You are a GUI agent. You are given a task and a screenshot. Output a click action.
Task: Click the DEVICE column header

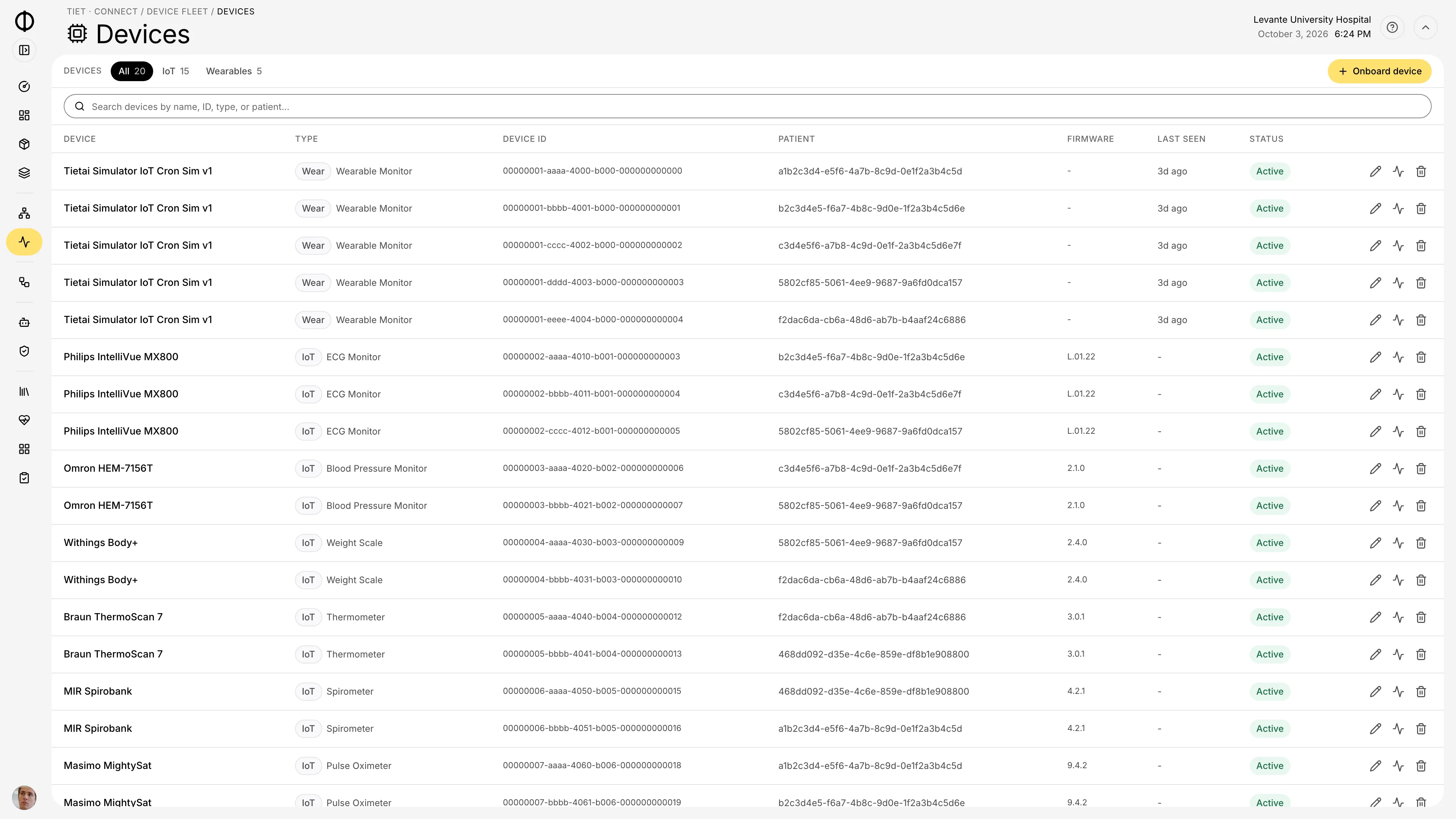(80, 139)
